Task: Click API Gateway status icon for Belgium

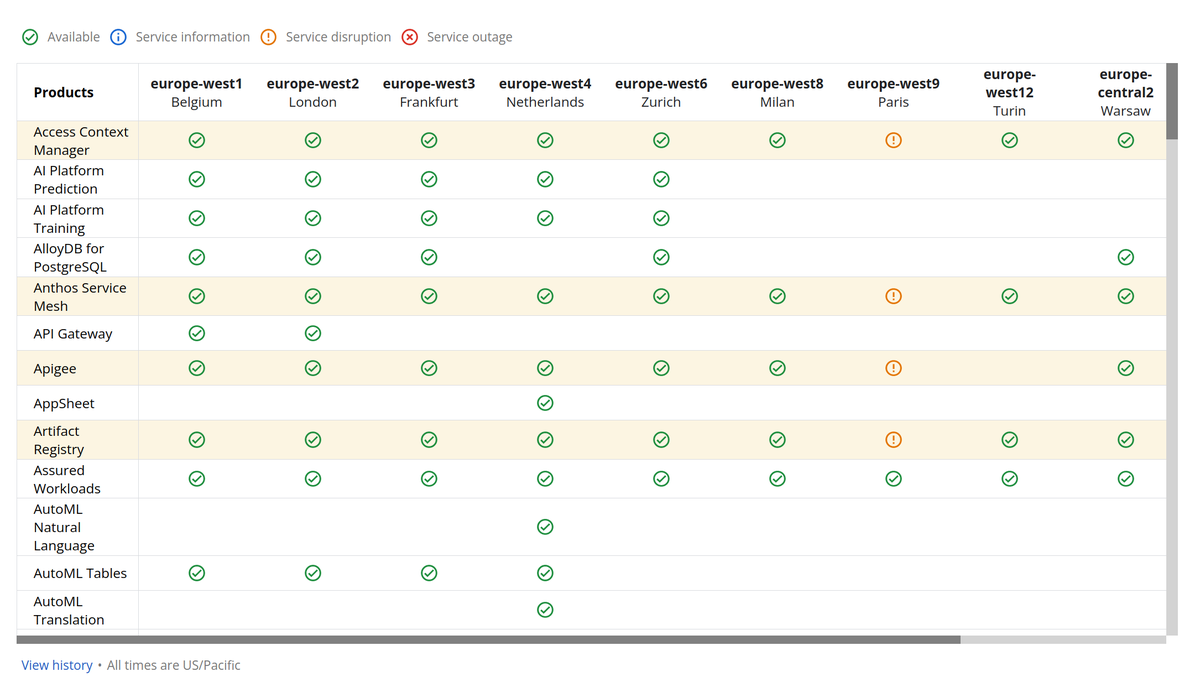Action: click(197, 333)
